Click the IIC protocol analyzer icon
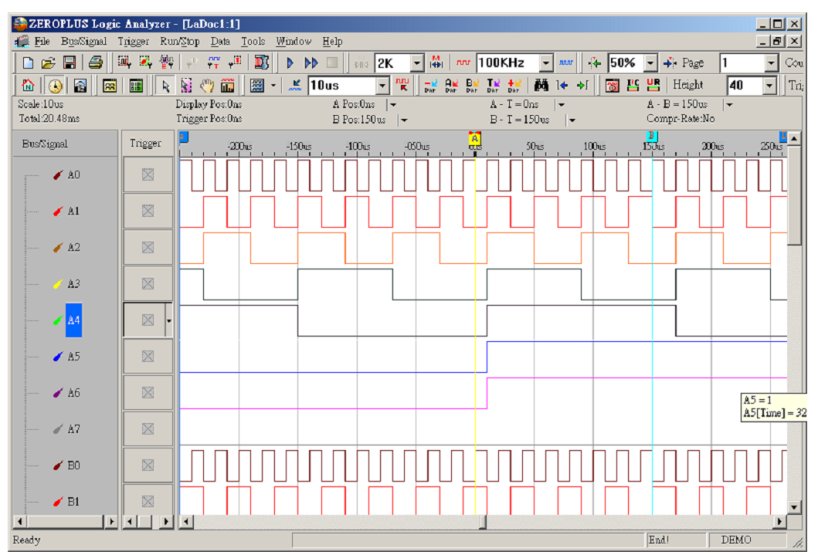 pos(633,85)
